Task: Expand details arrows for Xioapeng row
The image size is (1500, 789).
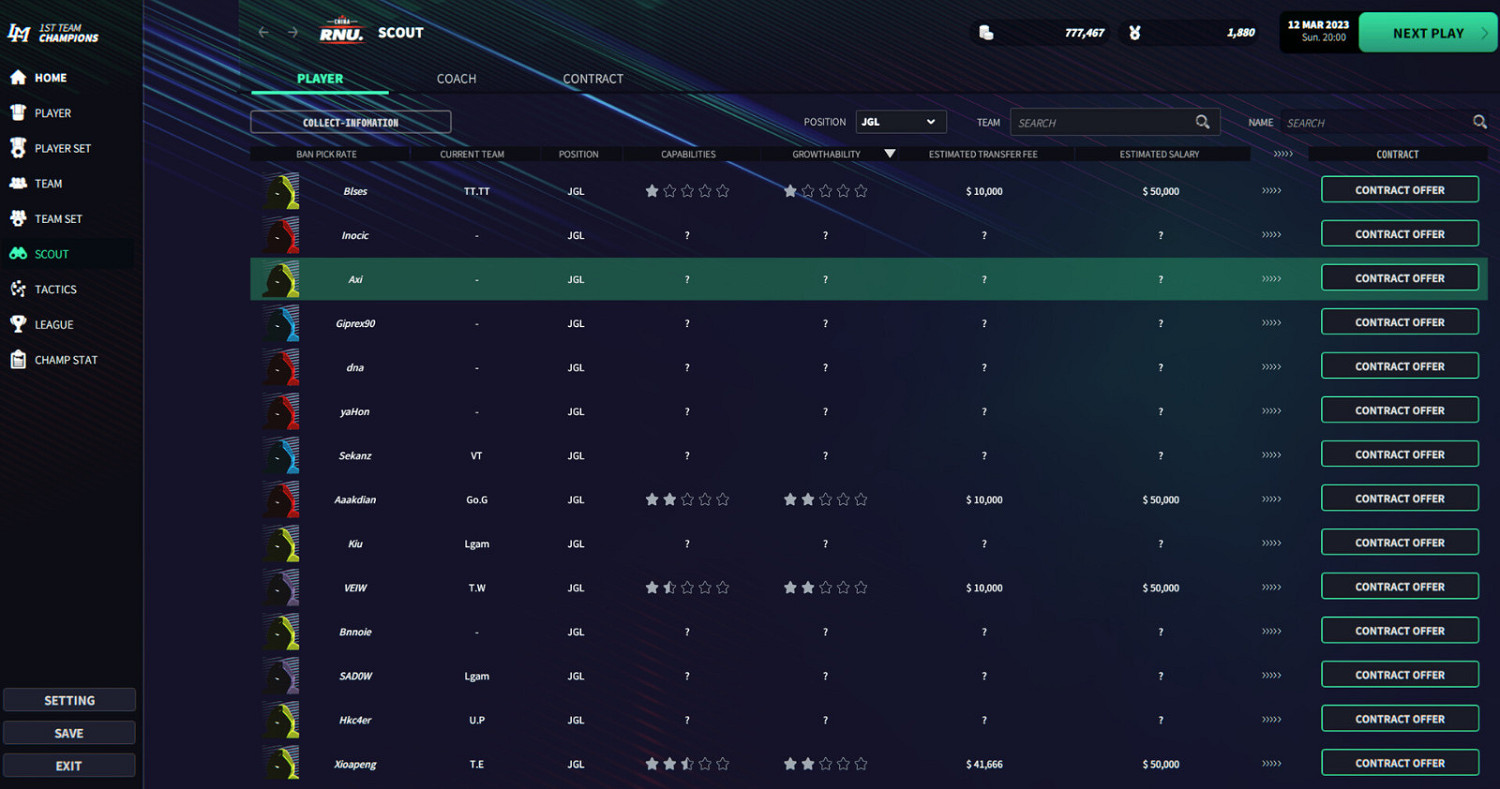Action: point(1271,764)
